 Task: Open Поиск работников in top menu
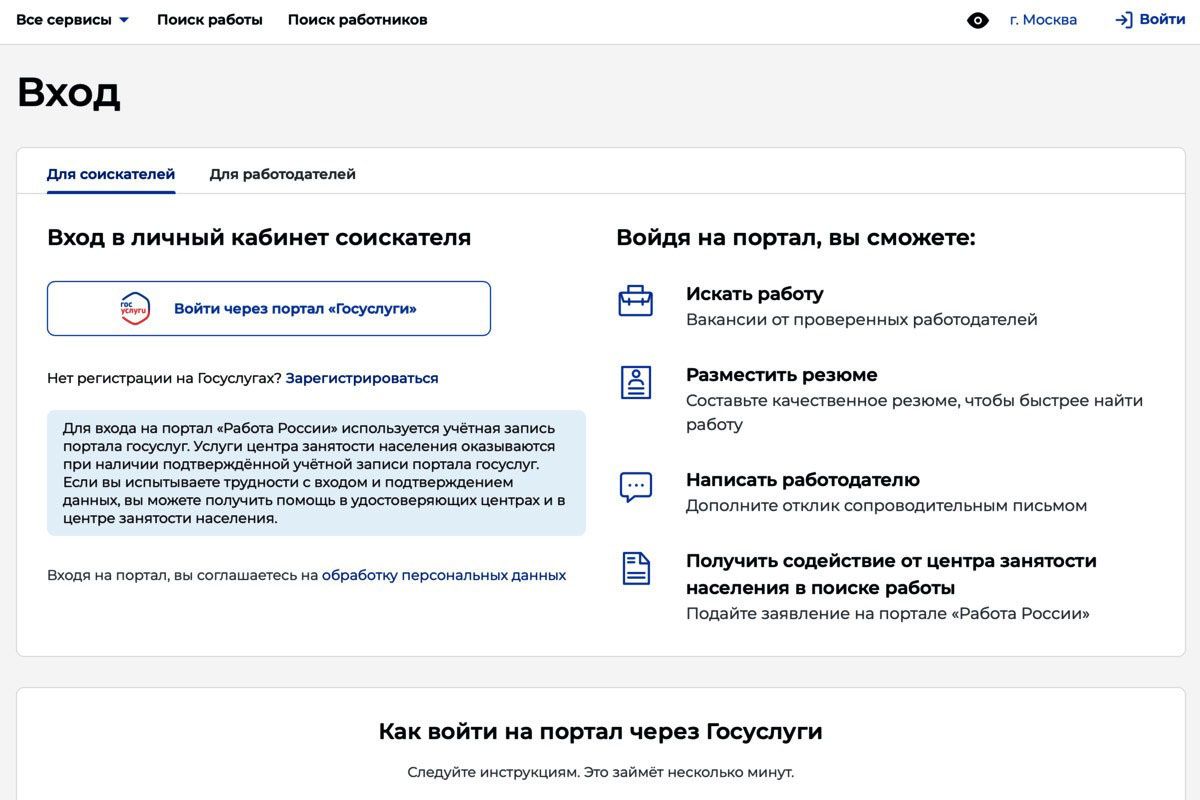358,20
